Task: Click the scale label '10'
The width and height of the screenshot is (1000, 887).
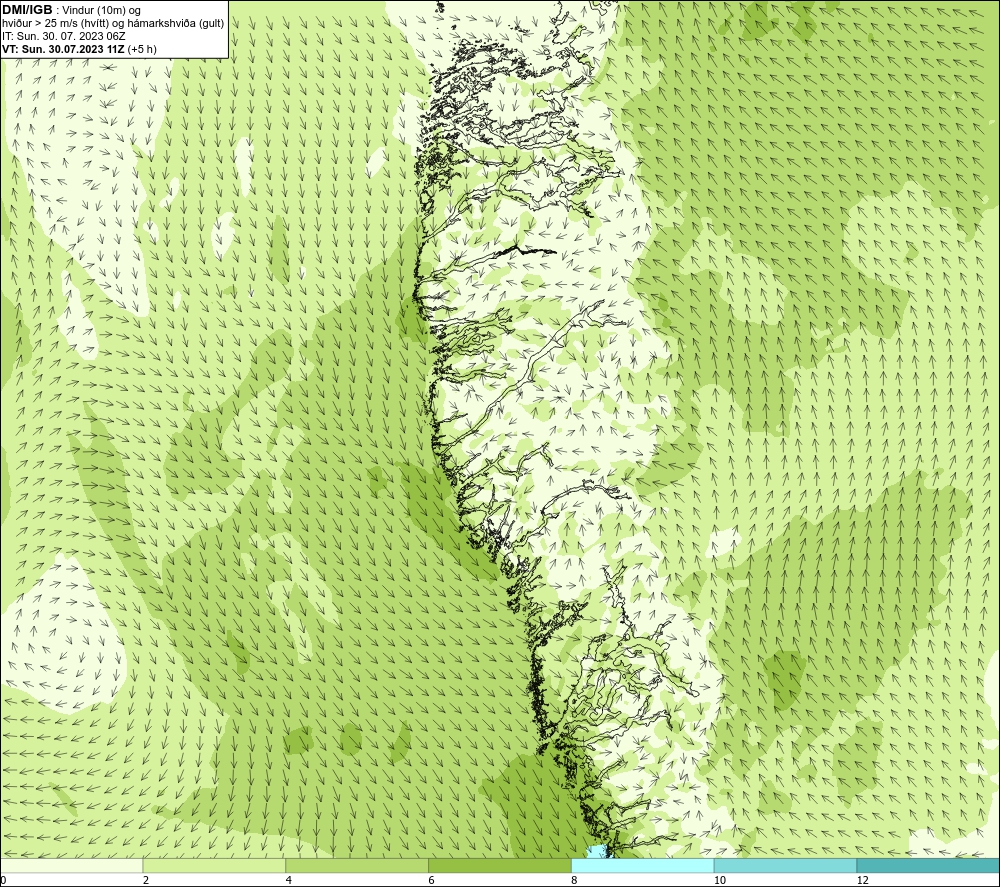Action: click(720, 880)
